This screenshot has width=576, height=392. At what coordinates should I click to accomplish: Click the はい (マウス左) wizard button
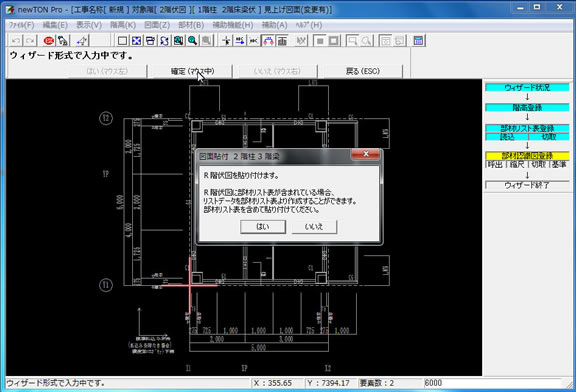point(107,71)
